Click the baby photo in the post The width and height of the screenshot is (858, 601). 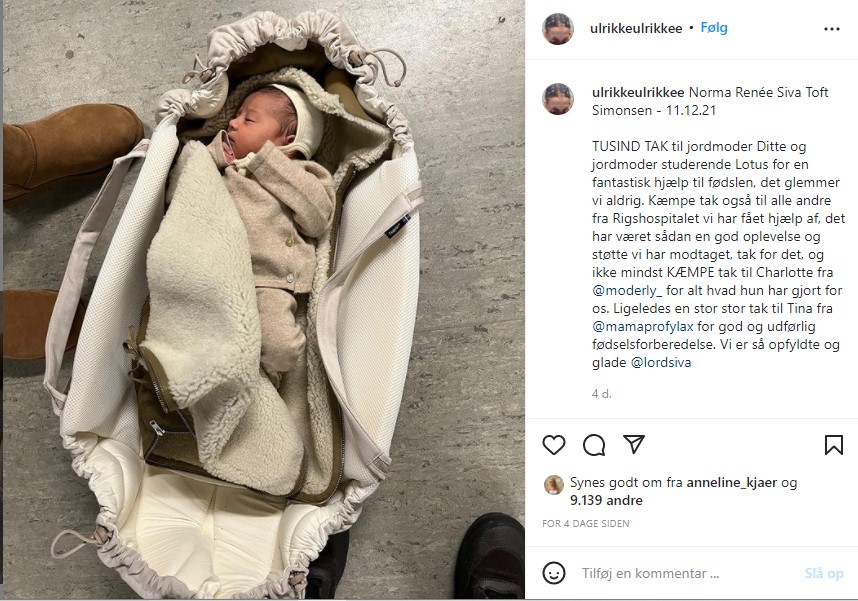point(264,300)
